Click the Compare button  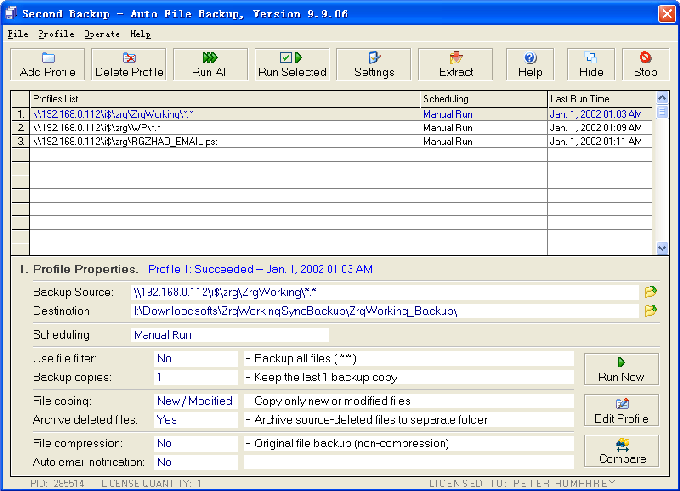pos(621,451)
